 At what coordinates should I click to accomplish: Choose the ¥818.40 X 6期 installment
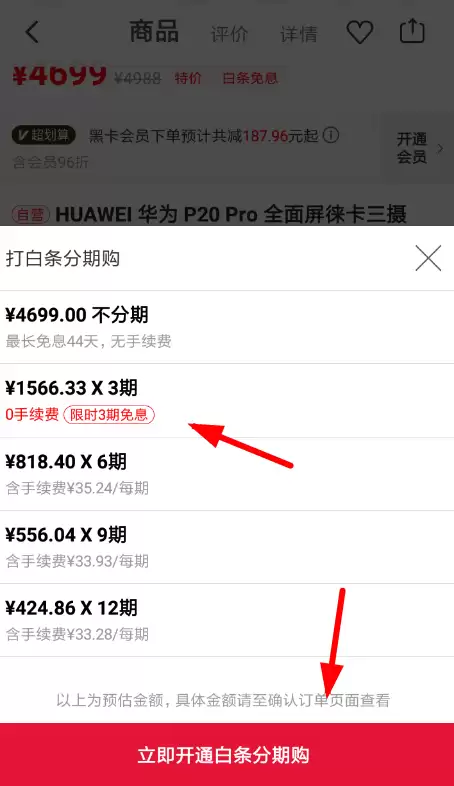tap(227, 474)
